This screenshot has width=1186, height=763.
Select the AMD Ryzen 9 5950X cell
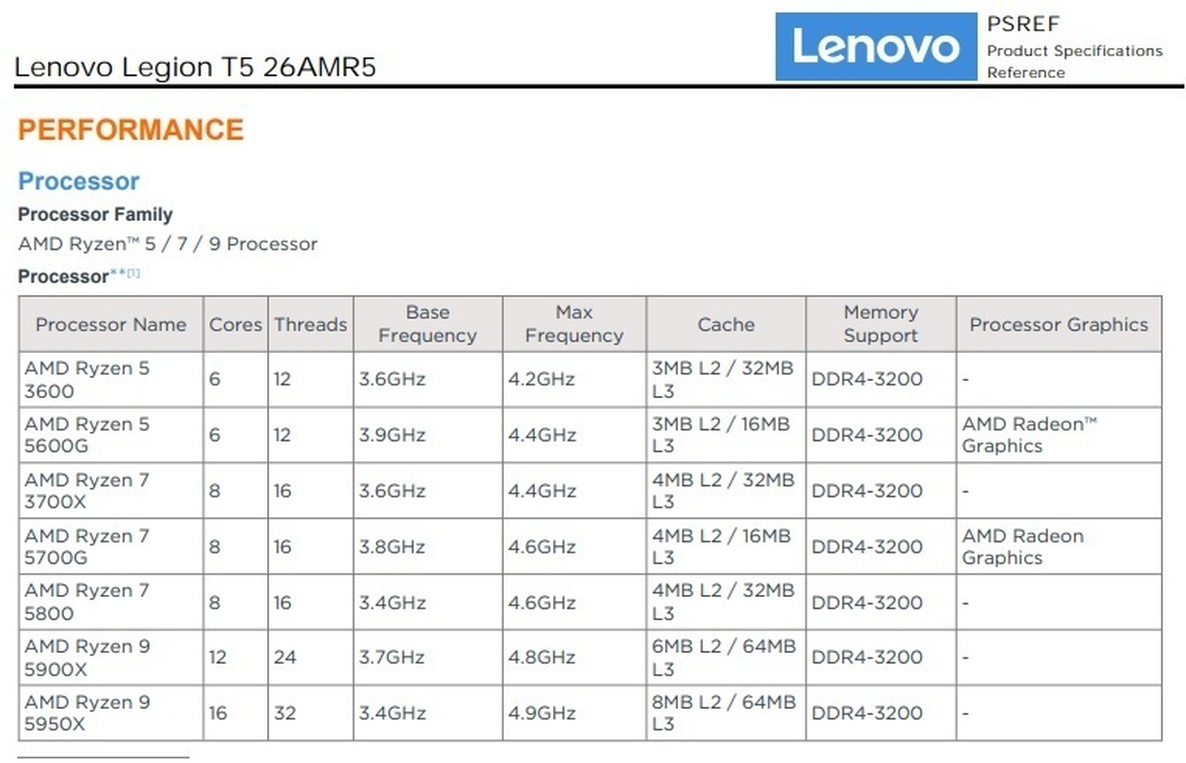pos(87,713)
